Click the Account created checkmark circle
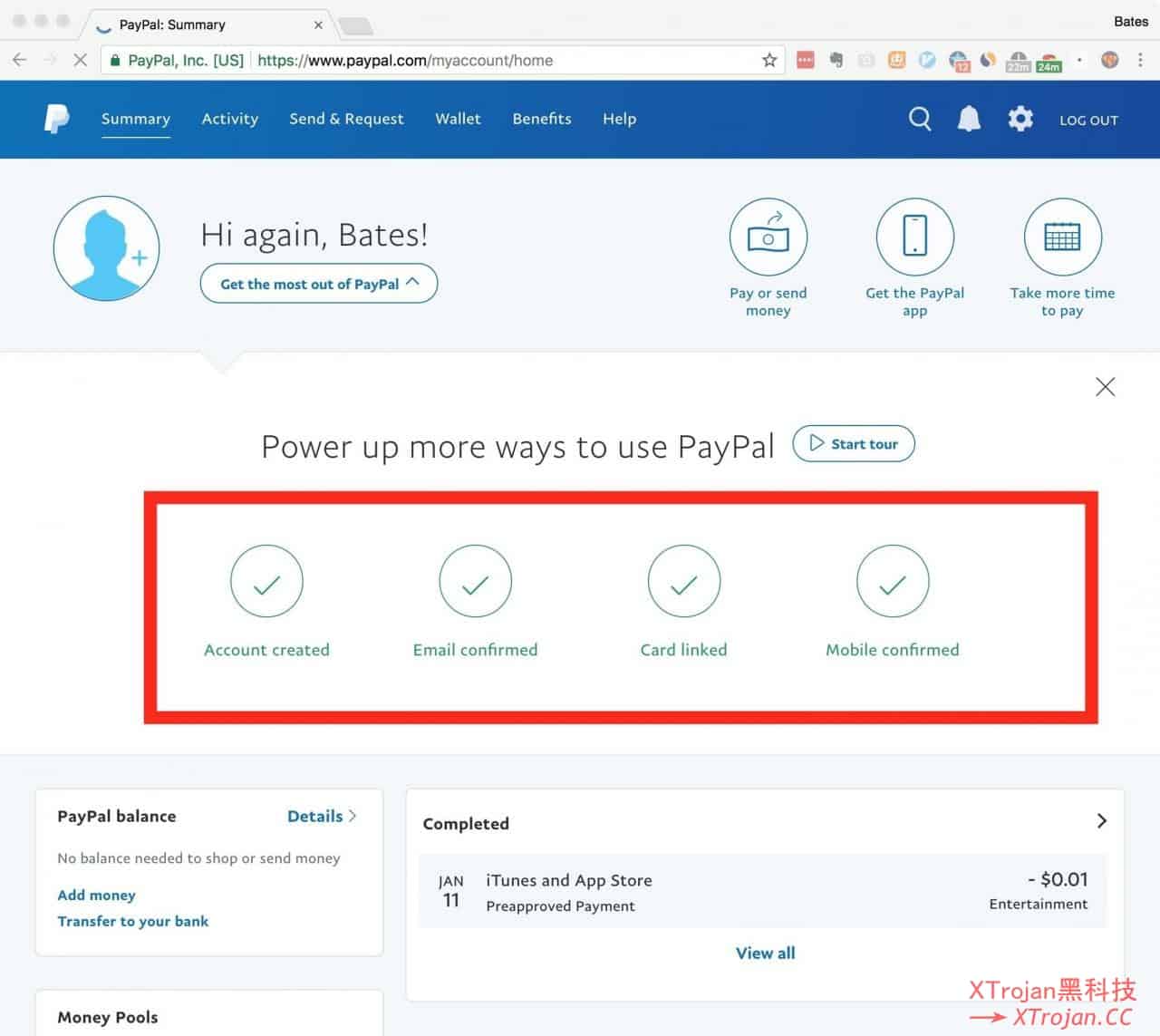Image resolution: width=1160 pixels, height=1036 pixels. [266, 582]
